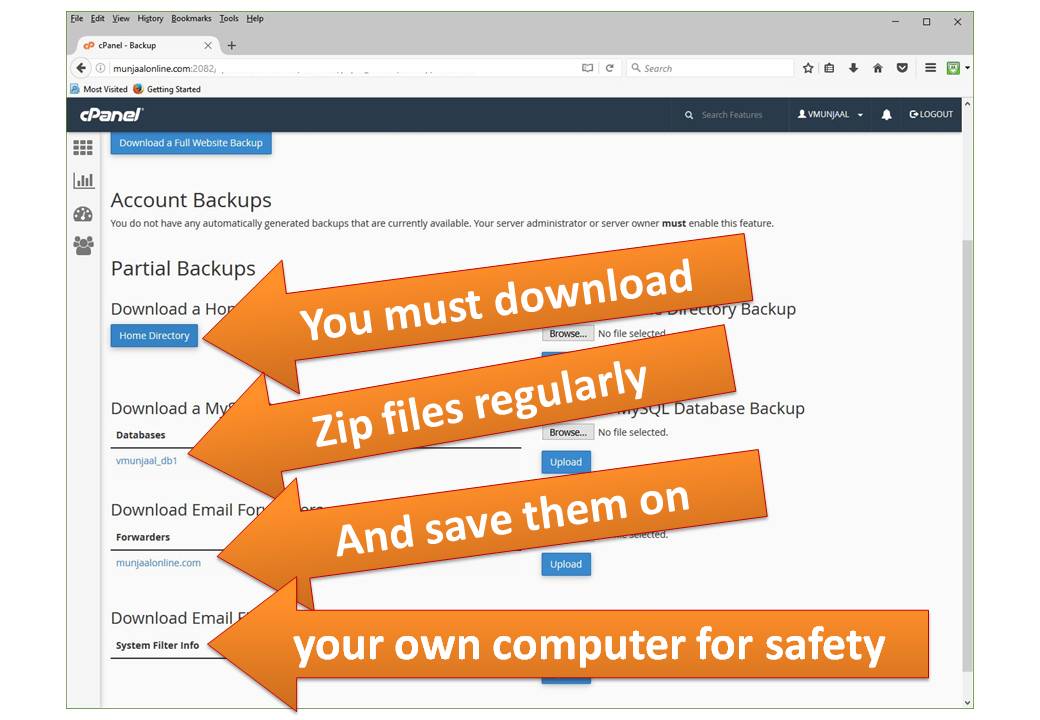Download munjaalonline.com forwarders link
1040x720 pixels.
[158, 562]
